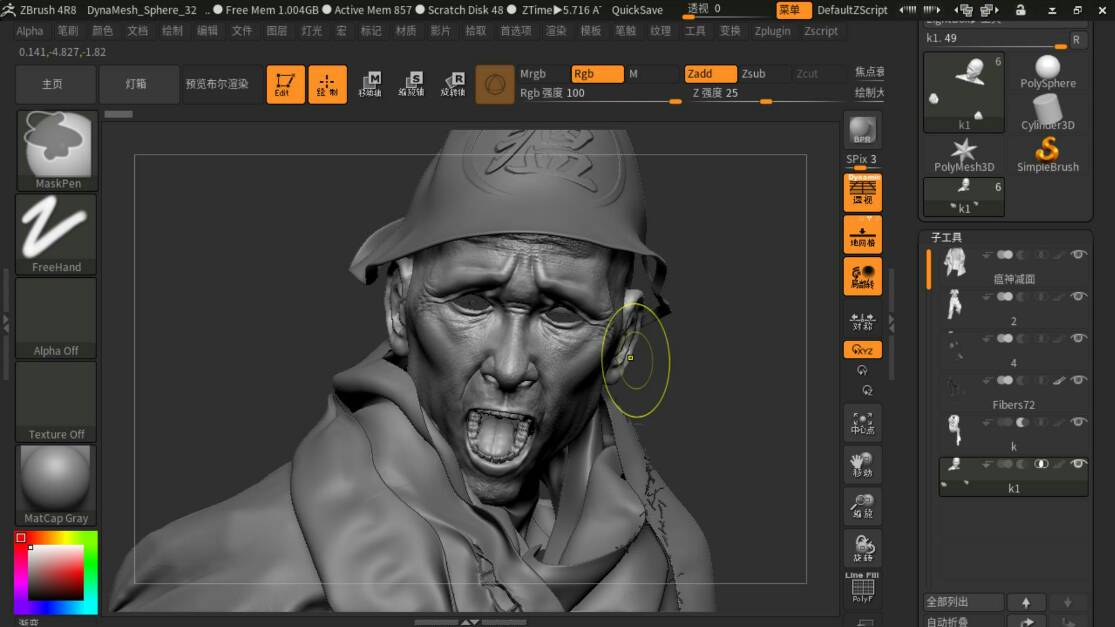This screenshot has height=627, width=1115.
Task: Click the LightBox (灯箱) button
Action: [x=136, y=84]
